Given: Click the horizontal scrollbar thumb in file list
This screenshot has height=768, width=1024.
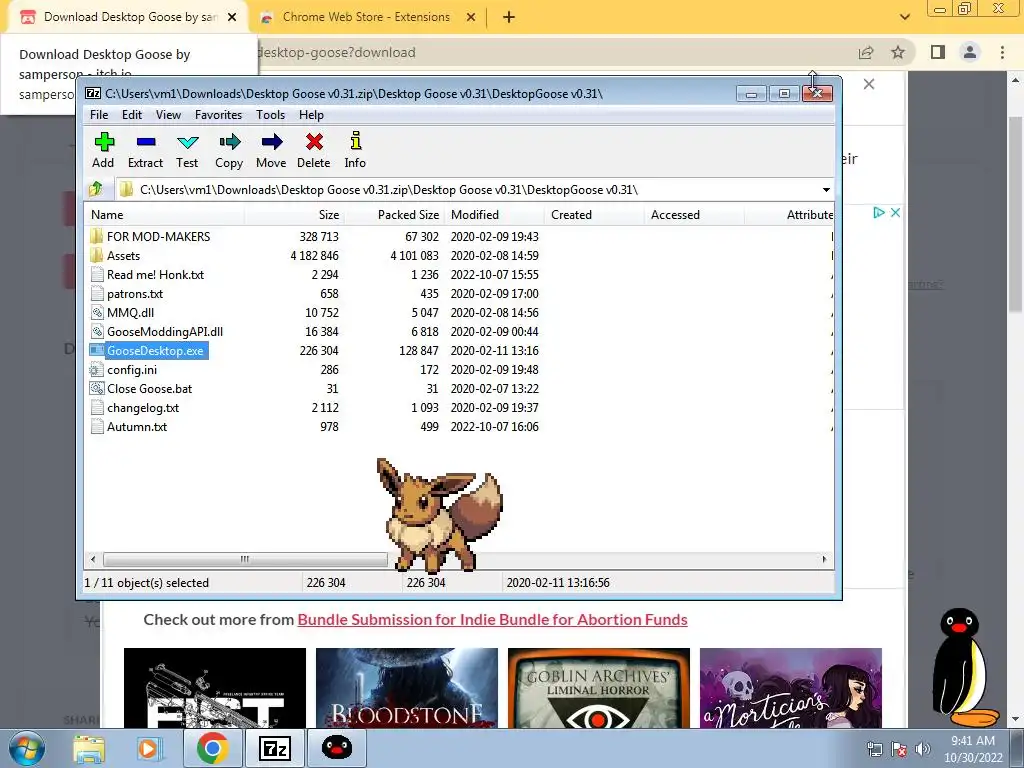Looking at the screenshot, I should pyautogui.click(x=245, y=559).
